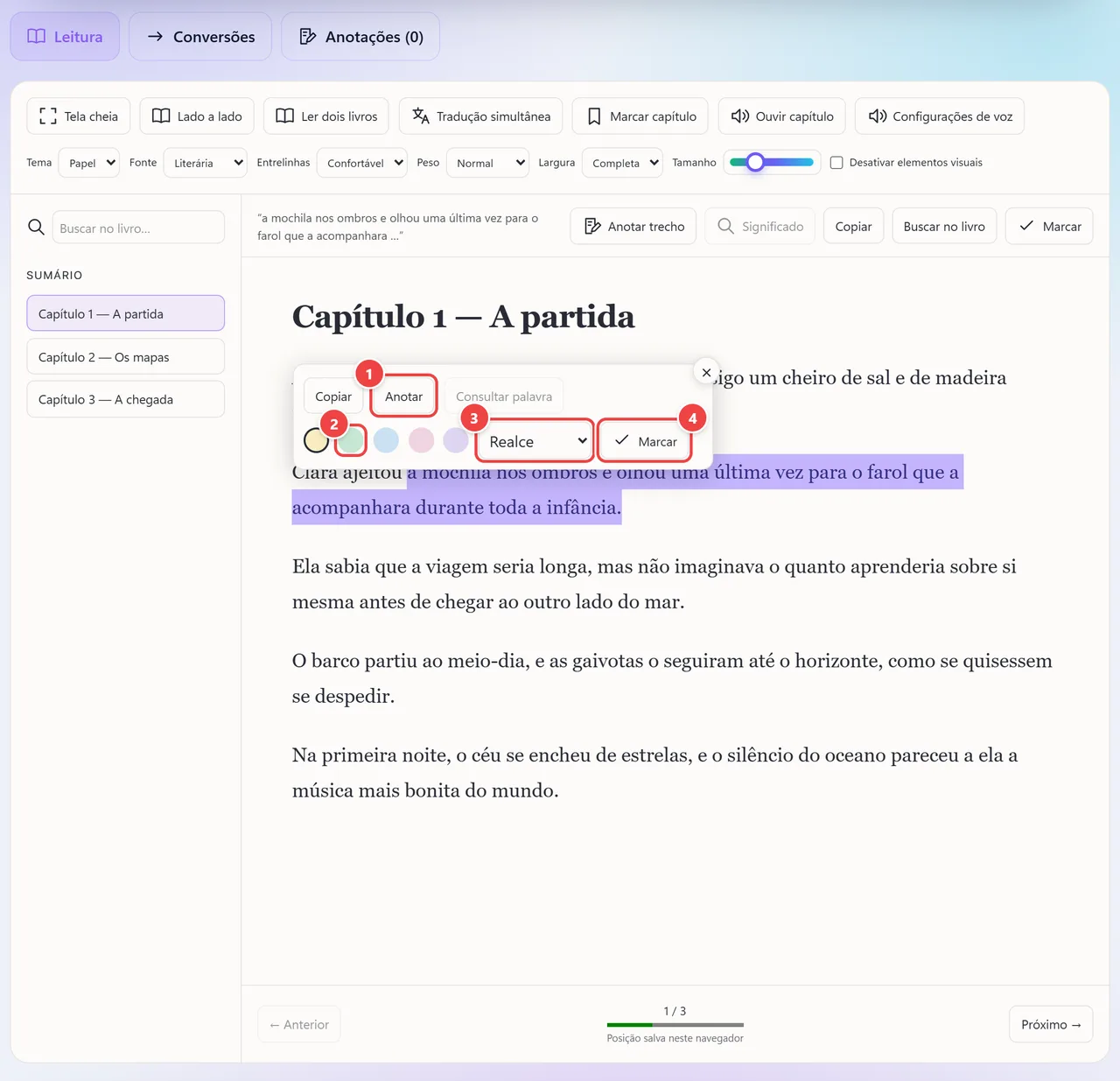The image size is (1120, 1081).
Task: Pick the yellow highlight color swatch
Action: pyautogui.click(x=316, y=440)
